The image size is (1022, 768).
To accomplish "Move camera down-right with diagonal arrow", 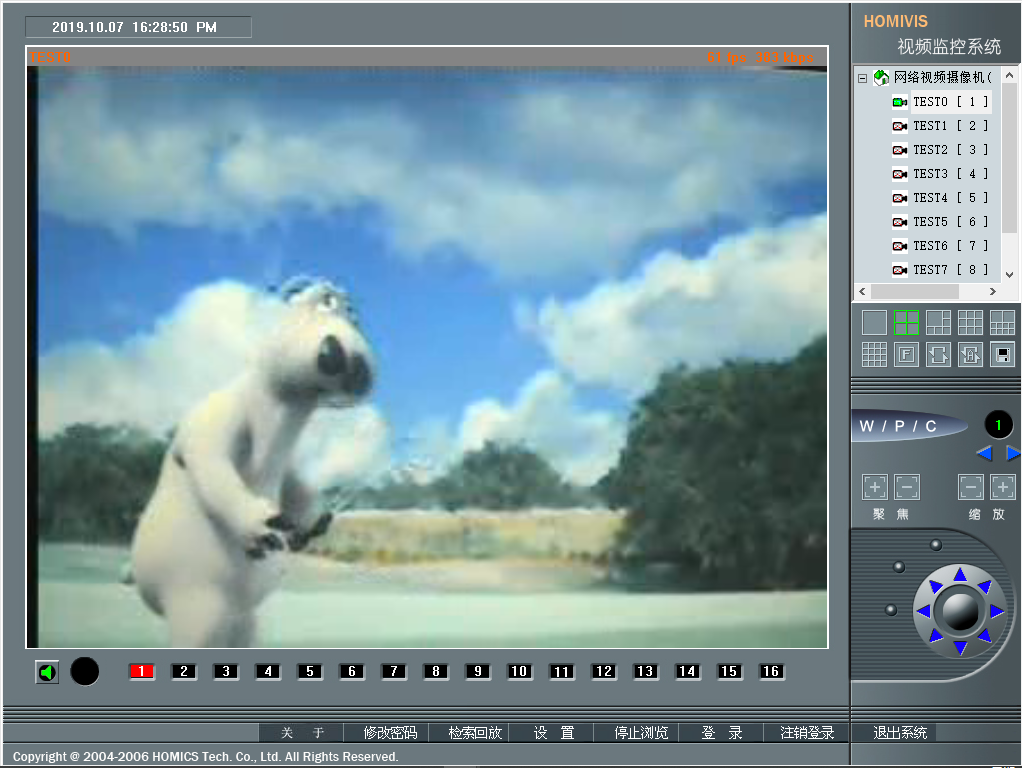I will pyautogui.click(x=985, y=635).
